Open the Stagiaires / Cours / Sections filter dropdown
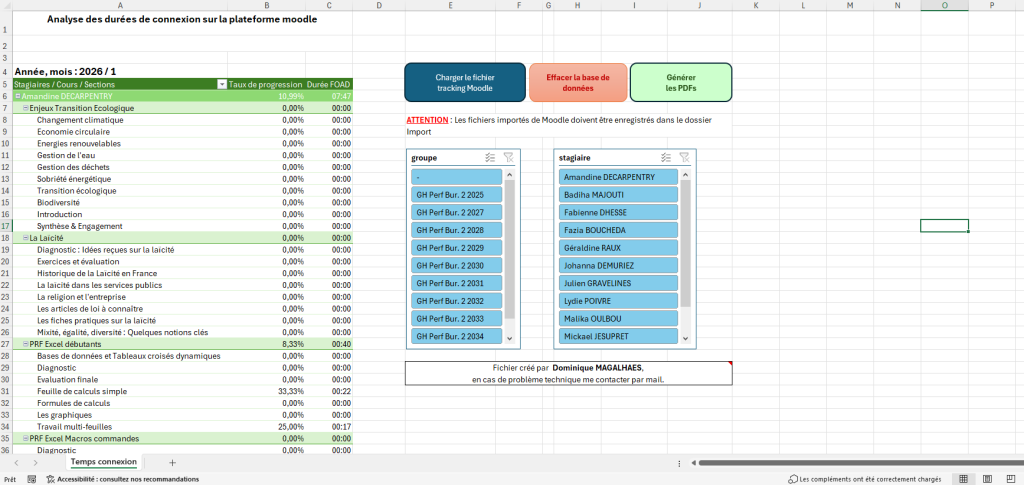Screen dimensions: 1024x485 [x=221, y=84]
